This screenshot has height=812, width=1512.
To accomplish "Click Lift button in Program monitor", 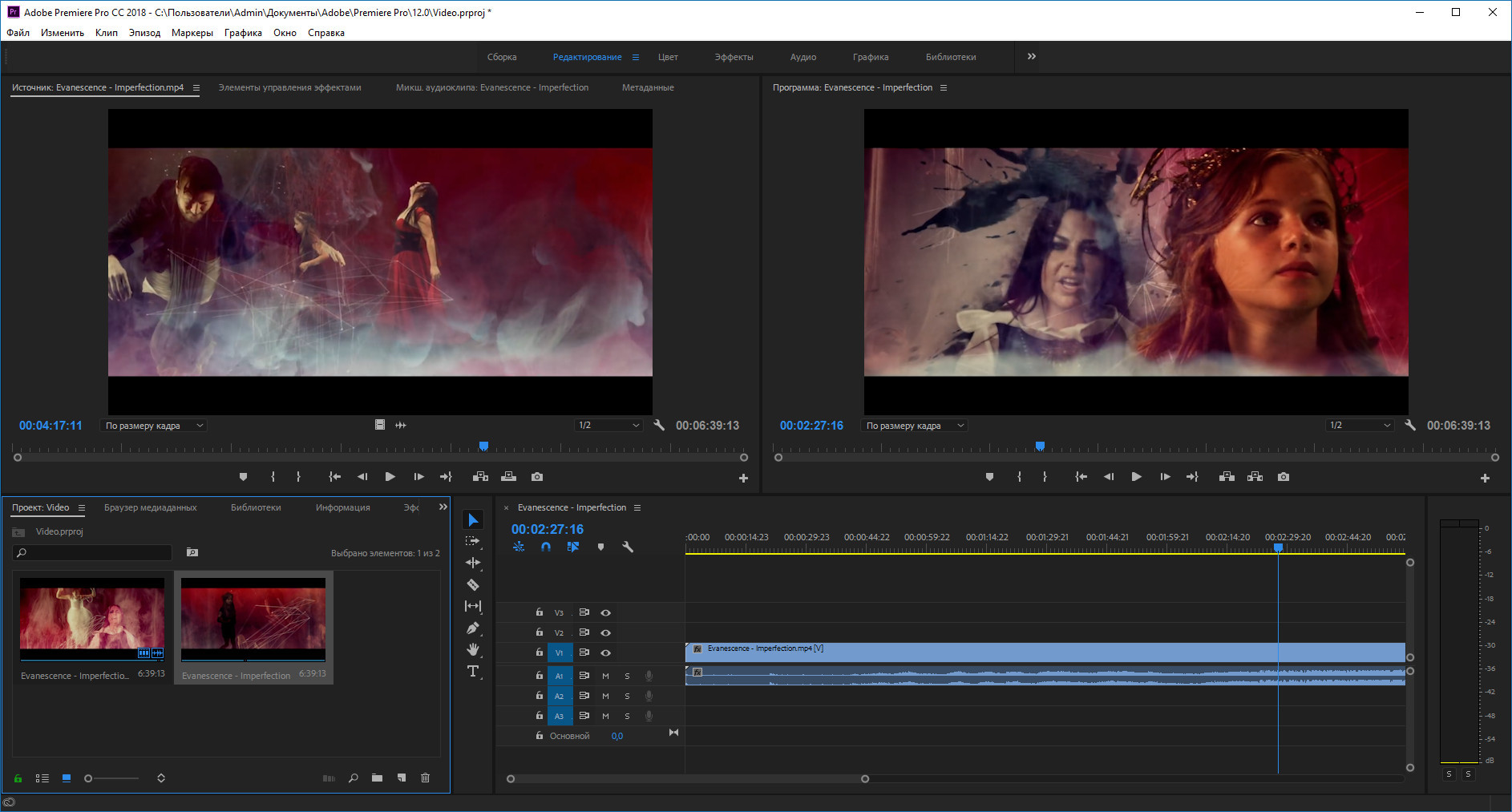I will pyautogui.click(x=1227, y=477).
